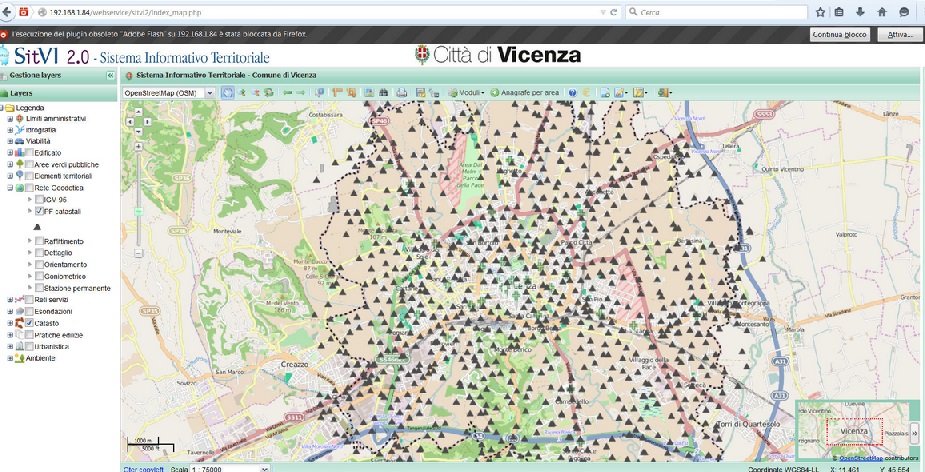The width and height of the screenshot is (925, 472).
Task: Click the print map toolbar icon
Action: 402,92
